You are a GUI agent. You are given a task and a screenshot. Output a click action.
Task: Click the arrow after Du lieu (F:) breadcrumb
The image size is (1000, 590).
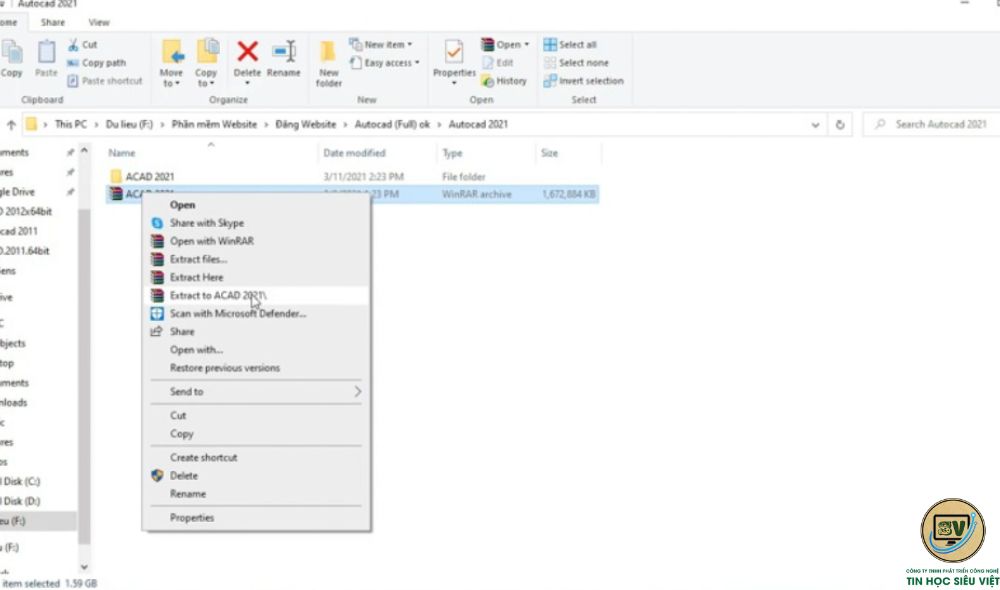162,124
